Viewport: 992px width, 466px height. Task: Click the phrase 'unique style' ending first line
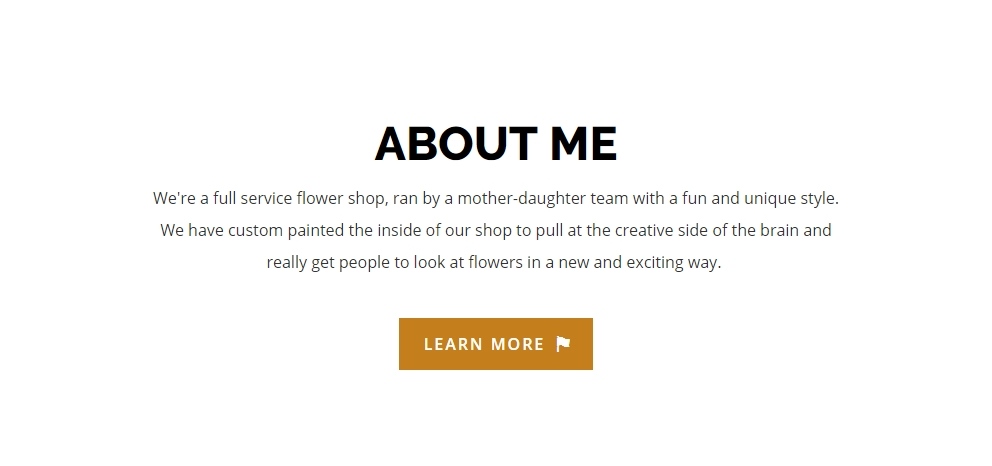(791, 199)
